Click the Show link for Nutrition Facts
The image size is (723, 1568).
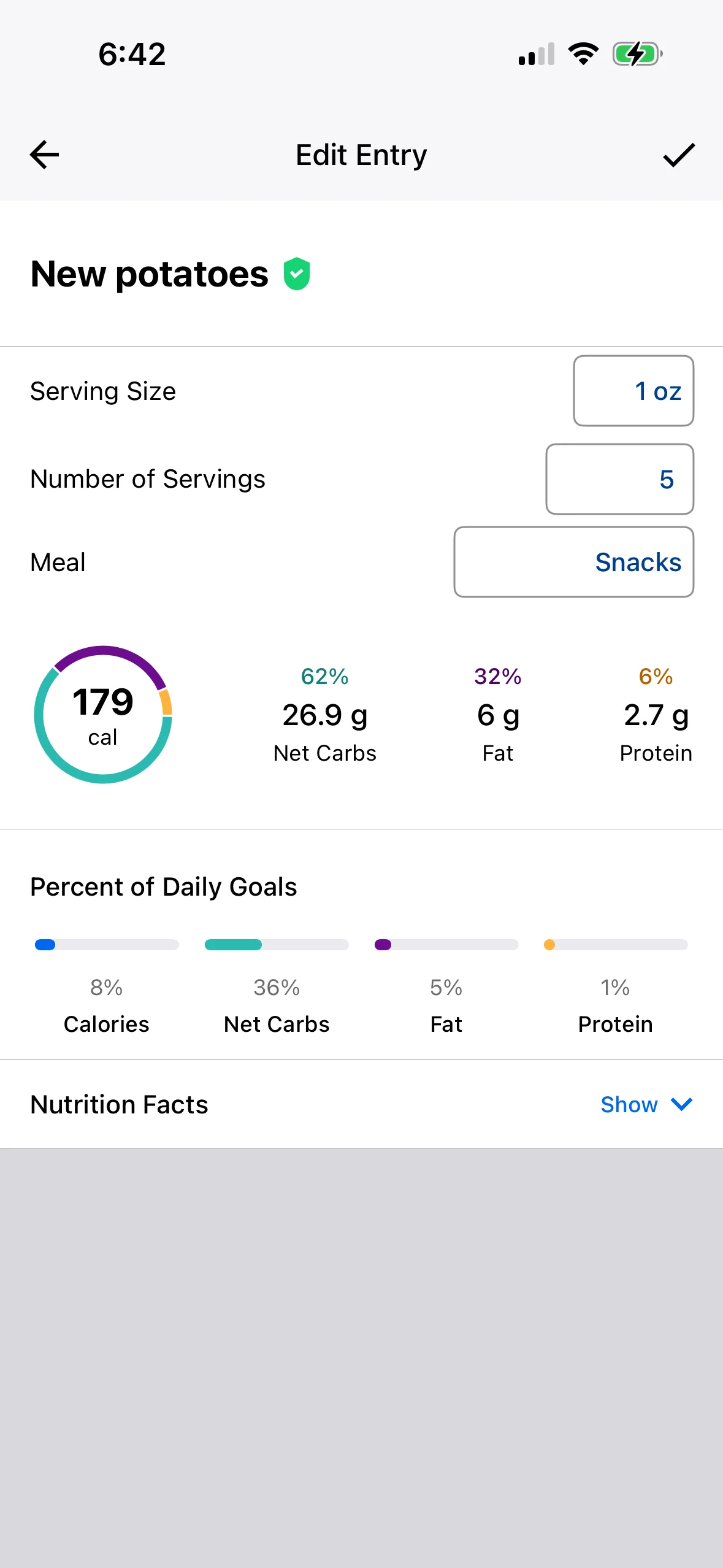point(629,1104)
